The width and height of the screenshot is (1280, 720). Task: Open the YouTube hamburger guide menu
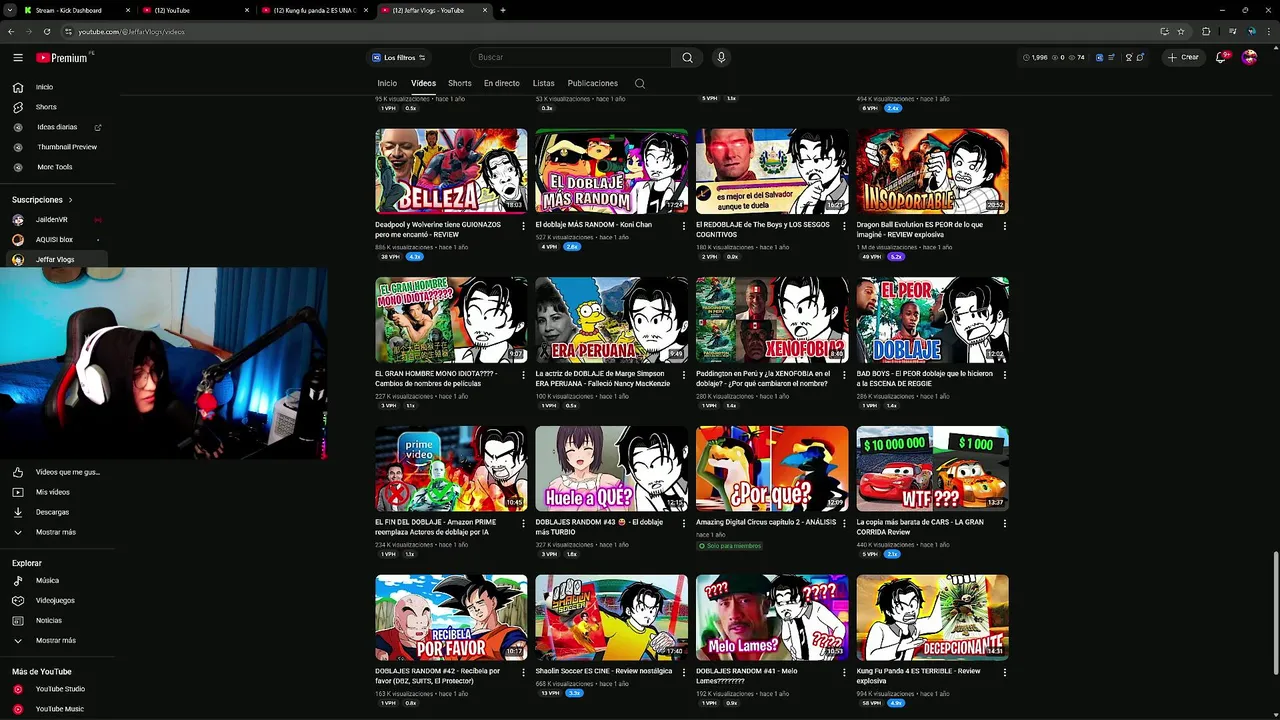click(x=17, y=58)
